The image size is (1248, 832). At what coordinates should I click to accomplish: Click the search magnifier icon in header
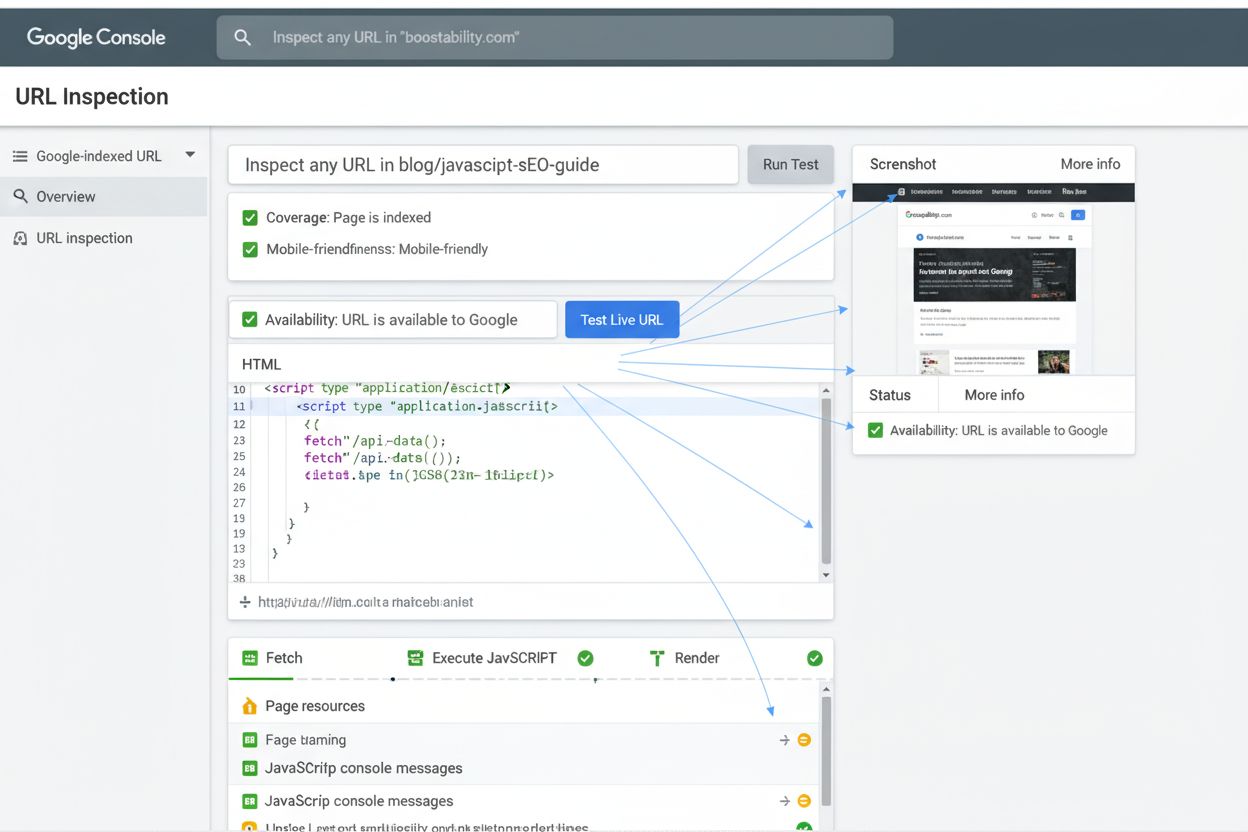tap(242, 37)
